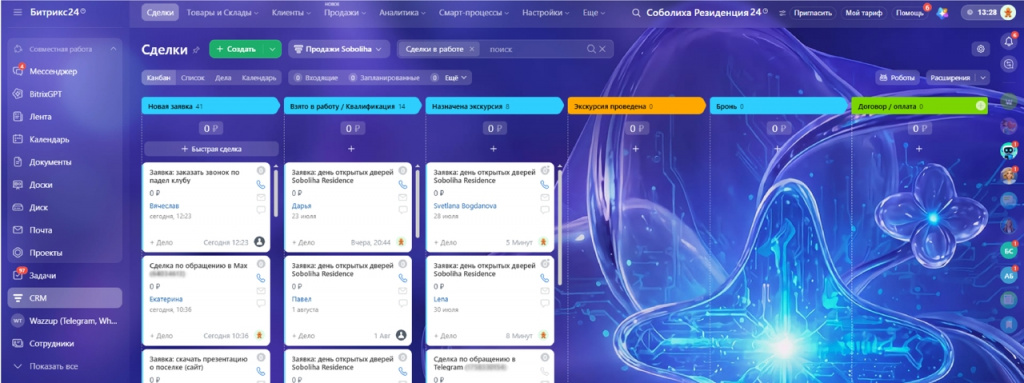Open contact link Екатерина on deal card
Screen dimensions: 1024x383
pyautogui.click(x=166, y=299)
